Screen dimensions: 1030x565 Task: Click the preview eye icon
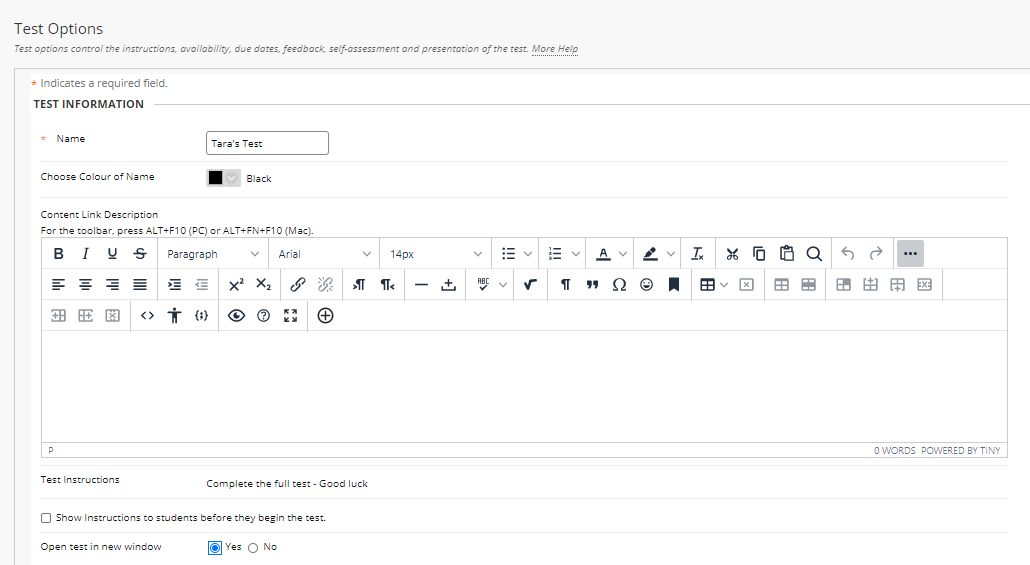click(x=236, y=316)
